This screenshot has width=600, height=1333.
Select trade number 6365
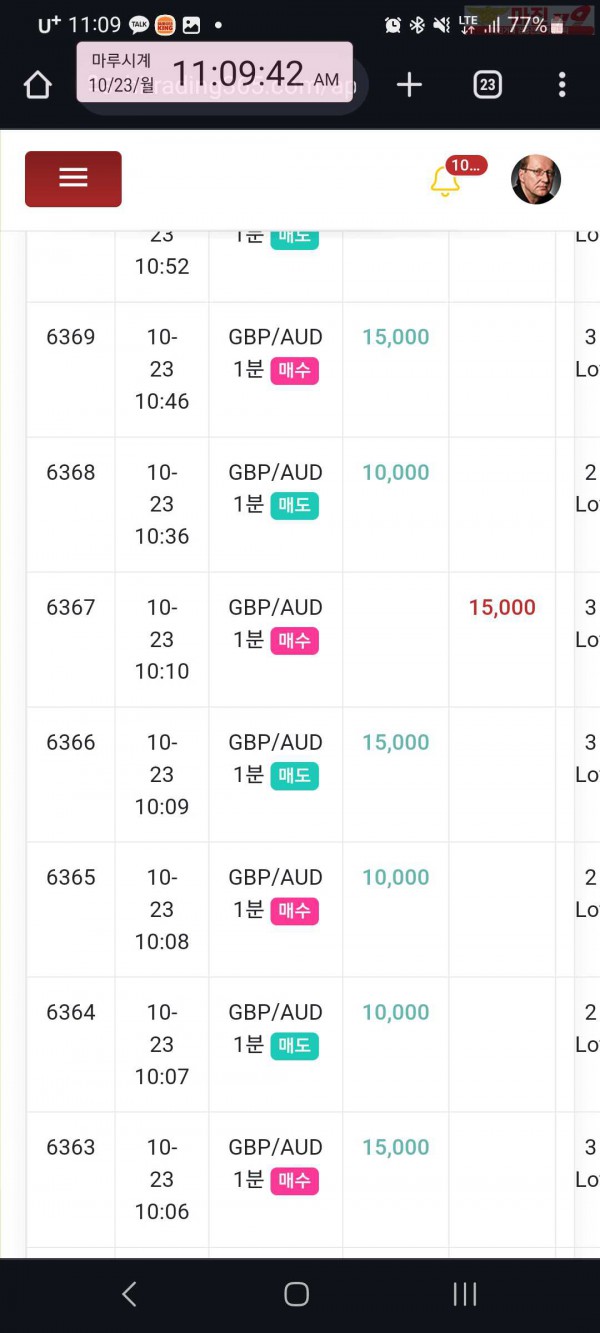point(71,877)
